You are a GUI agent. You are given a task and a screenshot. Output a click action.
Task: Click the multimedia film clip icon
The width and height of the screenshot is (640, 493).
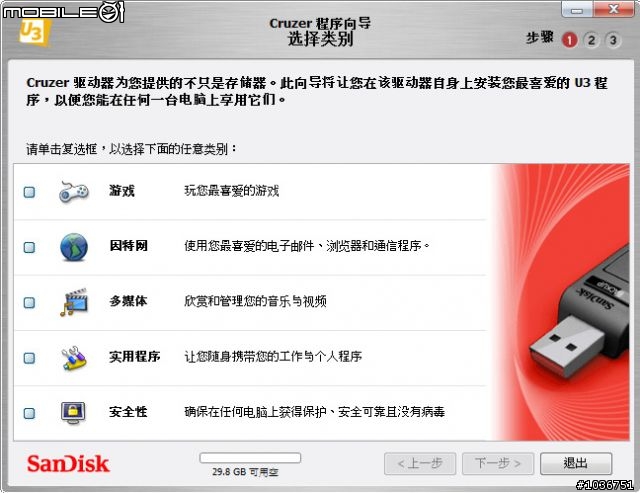pos(74,302)
